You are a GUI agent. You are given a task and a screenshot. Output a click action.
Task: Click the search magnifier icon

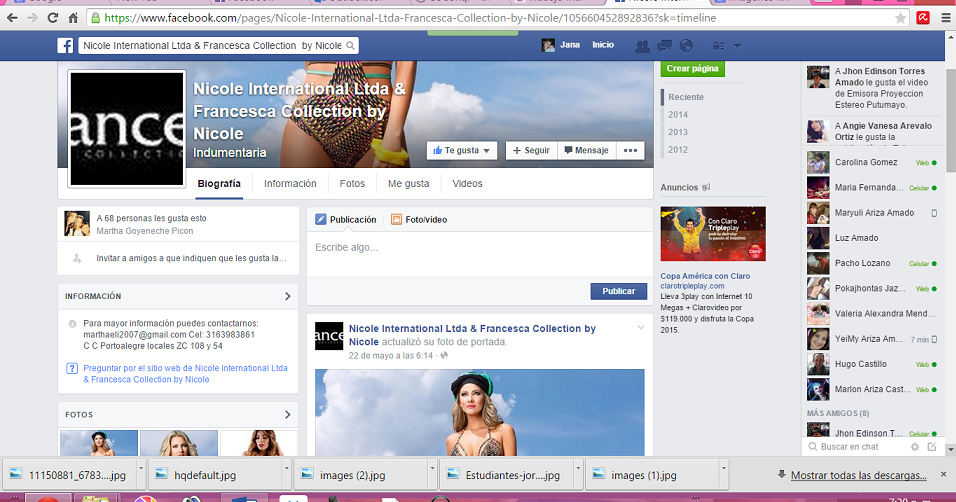coord(349,46)
